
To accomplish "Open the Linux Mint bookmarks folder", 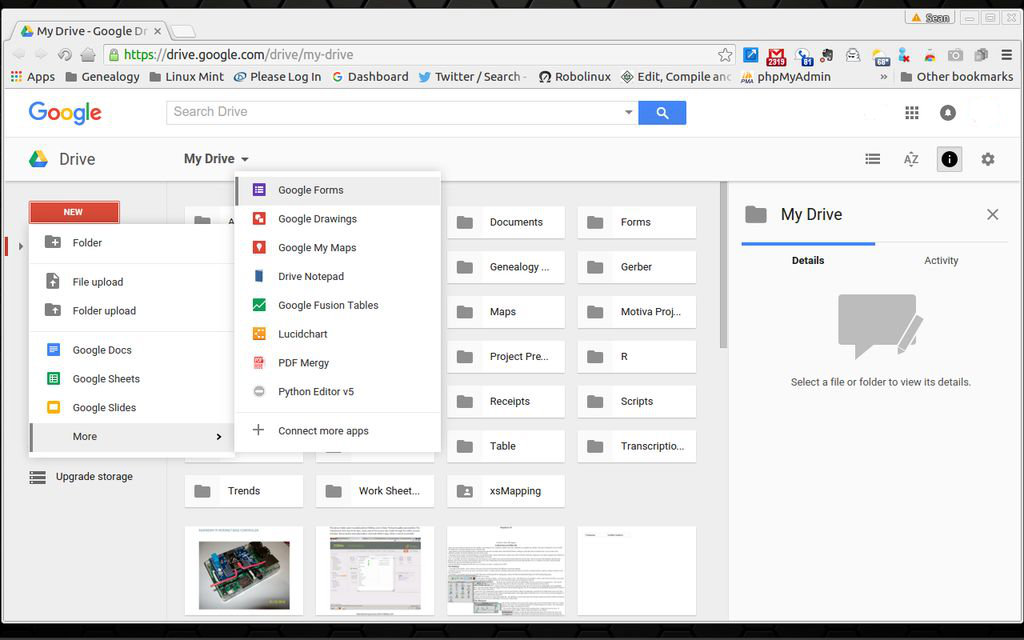I will [x=187, y=76].
